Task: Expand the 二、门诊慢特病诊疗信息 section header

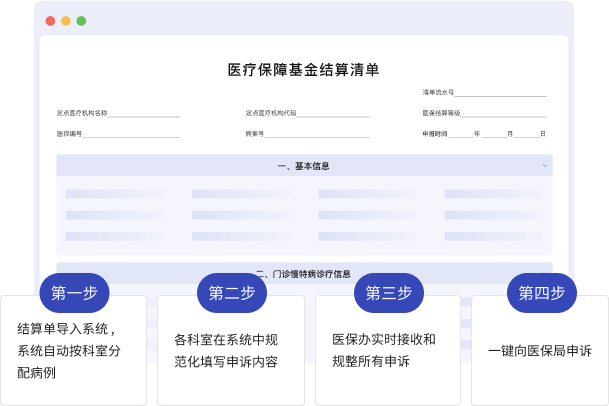Action: [303, 273]
